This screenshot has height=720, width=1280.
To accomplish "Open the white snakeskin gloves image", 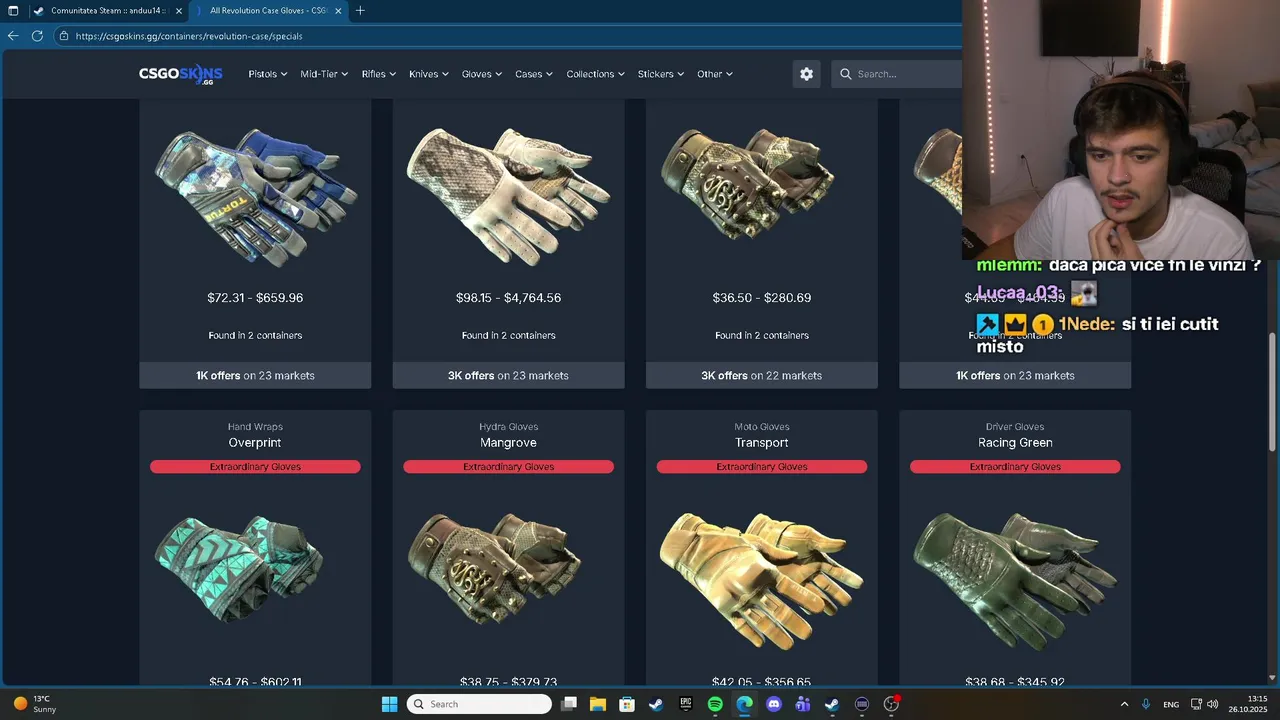I will click(x=508, y=196).
